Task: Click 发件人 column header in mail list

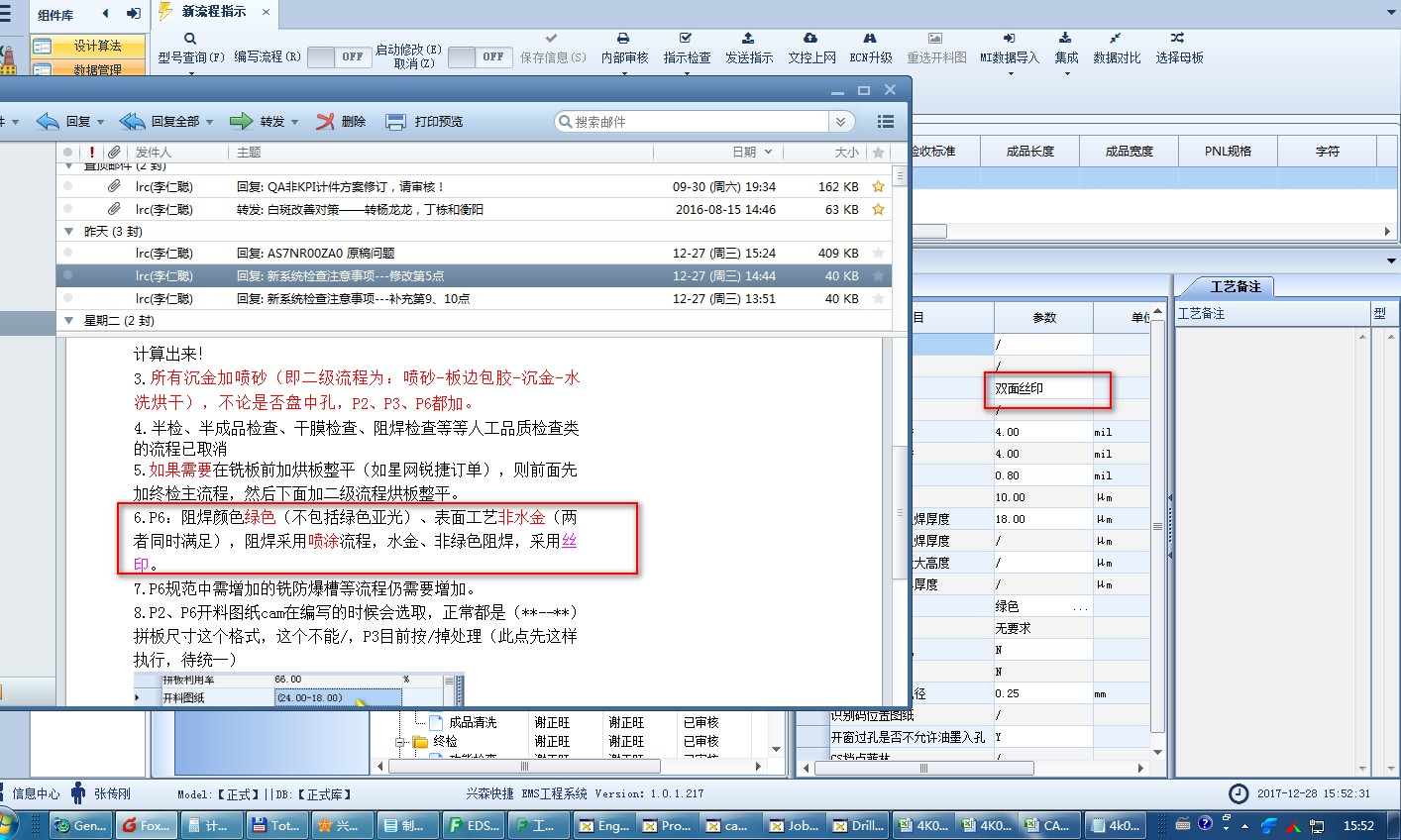Action: click(153, 152)
